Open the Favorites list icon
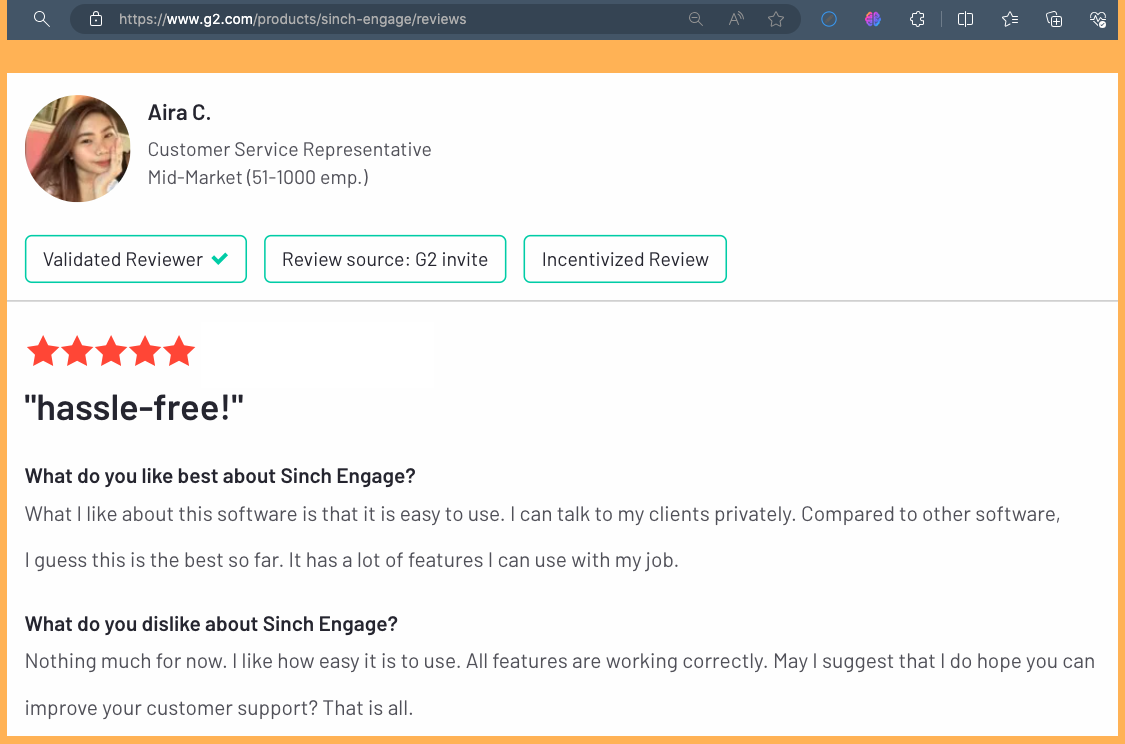Image resolution: width=1125 pixels, height=744 pixels. [x=1009, y=19]
